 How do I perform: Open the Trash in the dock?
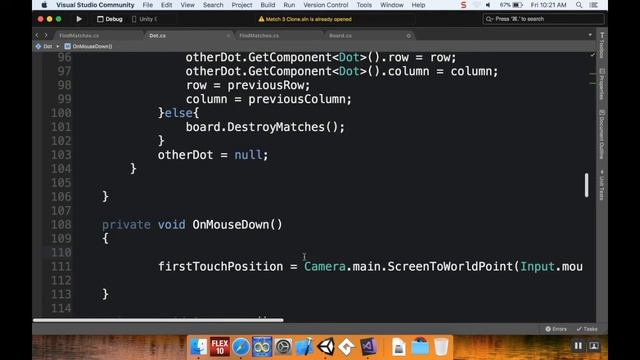coord(441,347)
